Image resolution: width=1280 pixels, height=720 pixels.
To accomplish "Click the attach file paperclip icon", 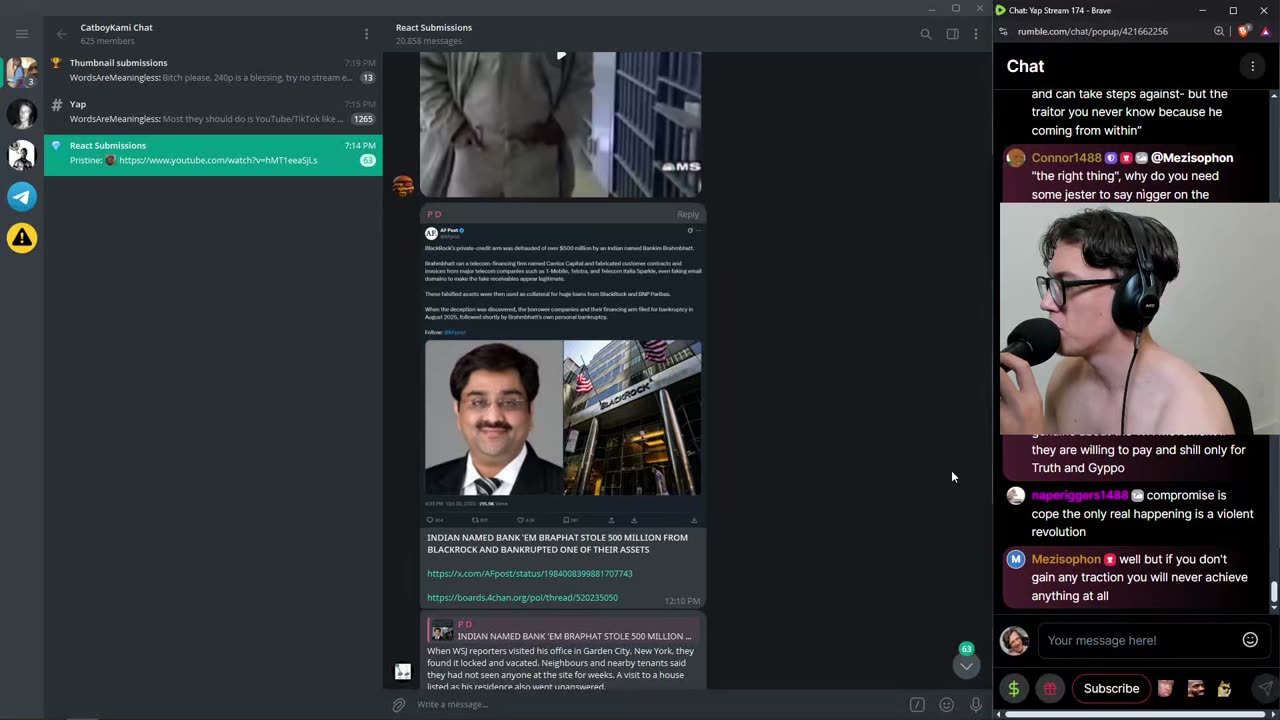I will (399, 705).
